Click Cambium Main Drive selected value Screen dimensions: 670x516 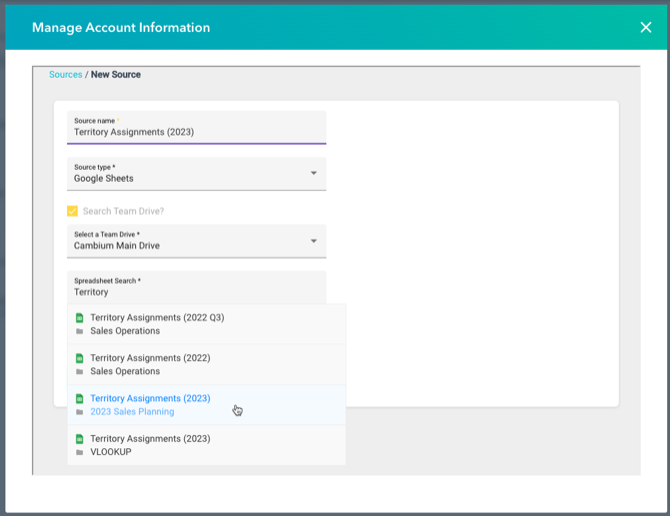coord(117,246)
